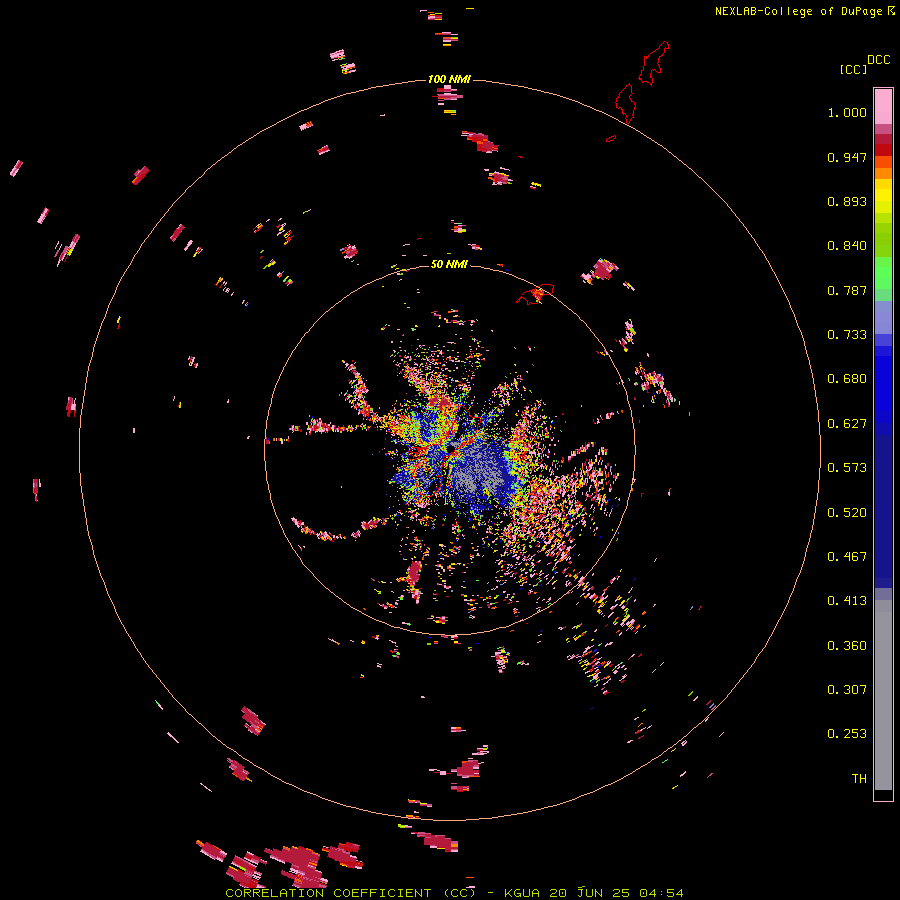900x900 pixels.
Task: Click the 100 NMI range ring label
Action: 449,79
